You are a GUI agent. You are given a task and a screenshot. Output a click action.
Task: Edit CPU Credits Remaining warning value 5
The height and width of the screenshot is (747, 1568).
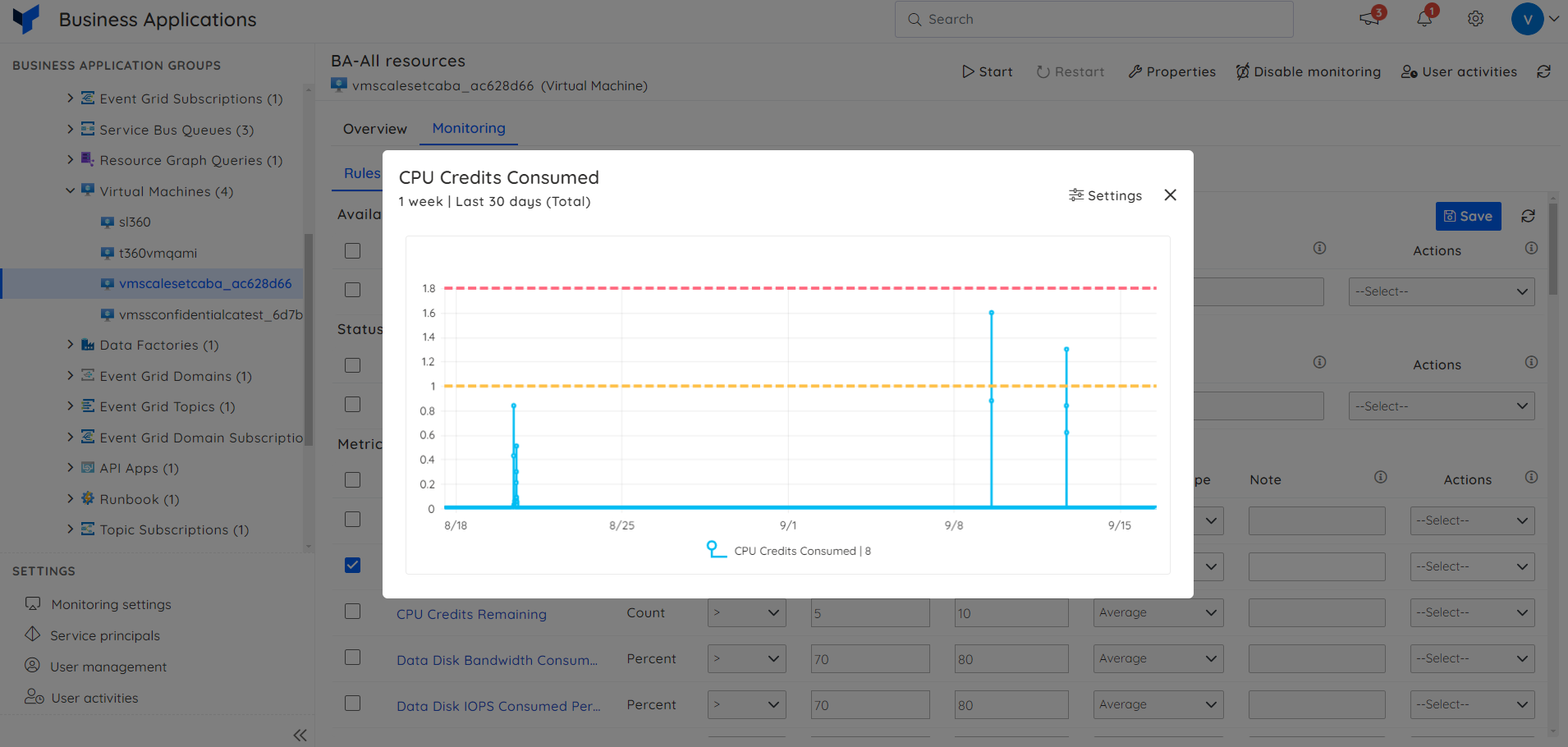(870, 613)
